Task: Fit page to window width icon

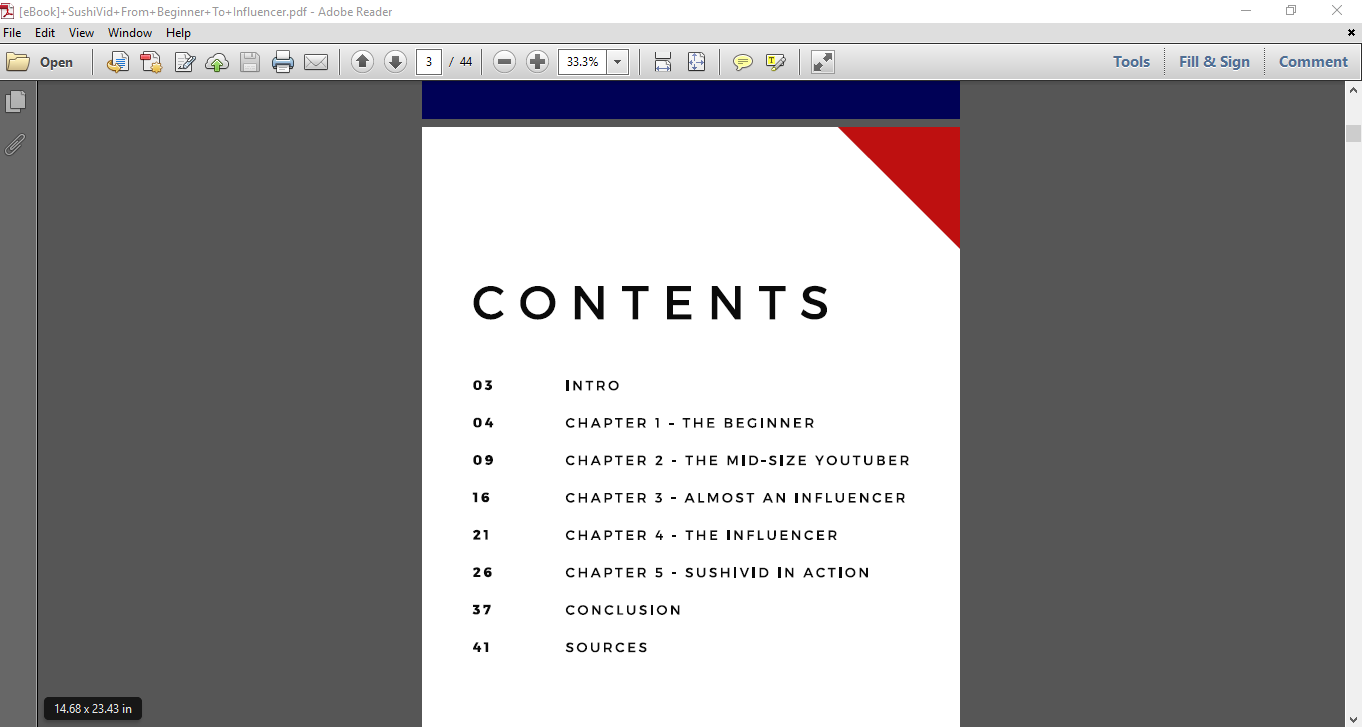Action: (x=663, y=62)
